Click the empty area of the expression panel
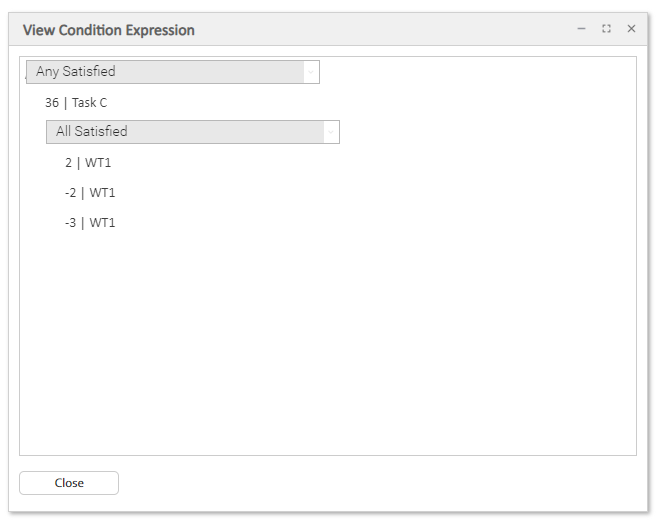This screenshot has width=659, height=526. pos(400,330)
